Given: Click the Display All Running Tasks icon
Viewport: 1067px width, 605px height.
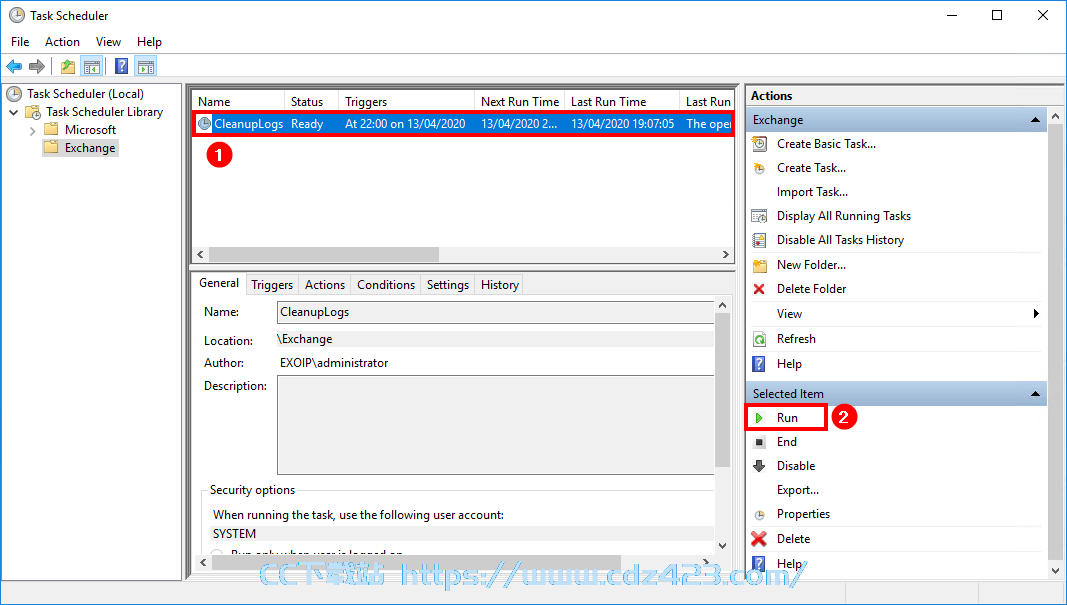Looking at the screenshot, I should coord(759,216).
